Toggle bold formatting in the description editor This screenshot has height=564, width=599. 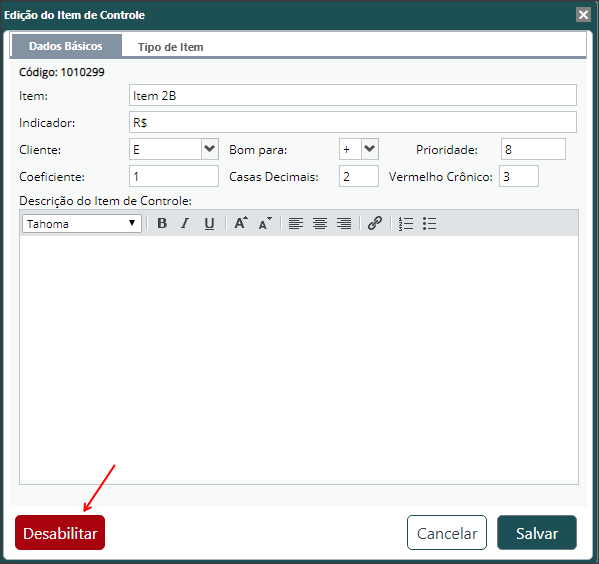point(162,223)
